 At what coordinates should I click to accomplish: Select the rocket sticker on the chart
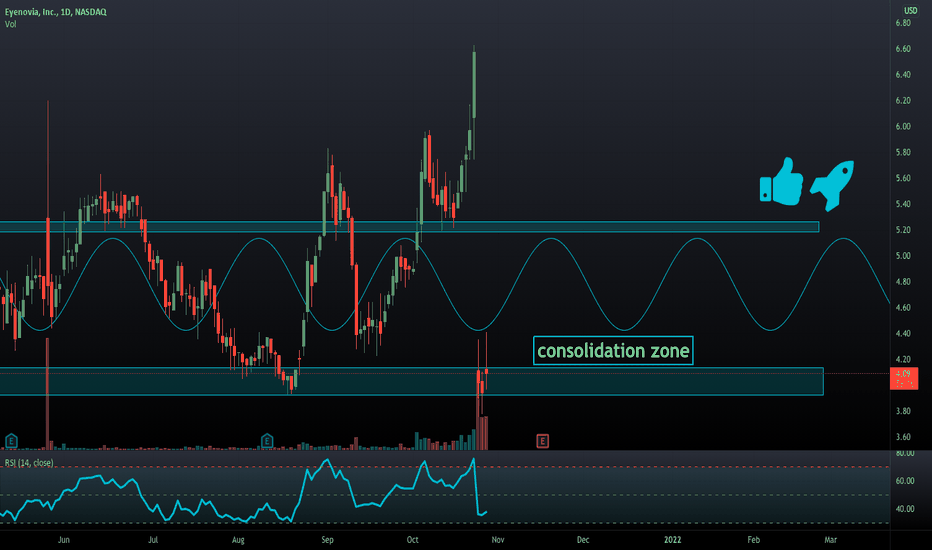(832, 185)
